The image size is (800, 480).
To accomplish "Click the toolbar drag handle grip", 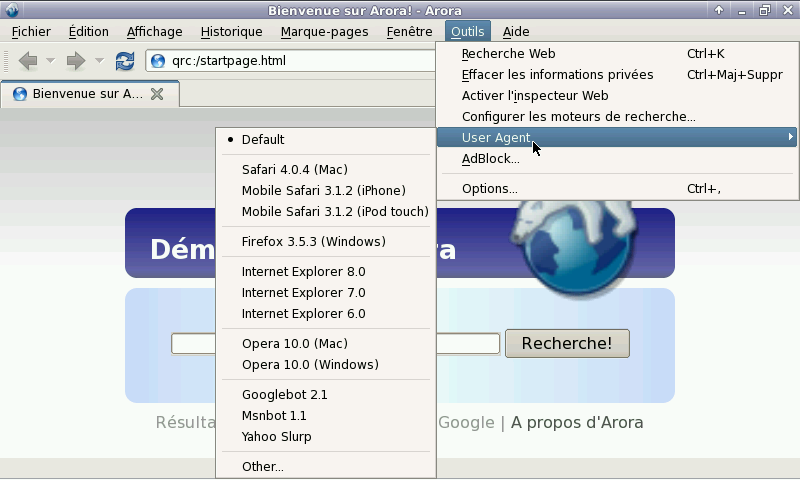I will tap(6, 61).
